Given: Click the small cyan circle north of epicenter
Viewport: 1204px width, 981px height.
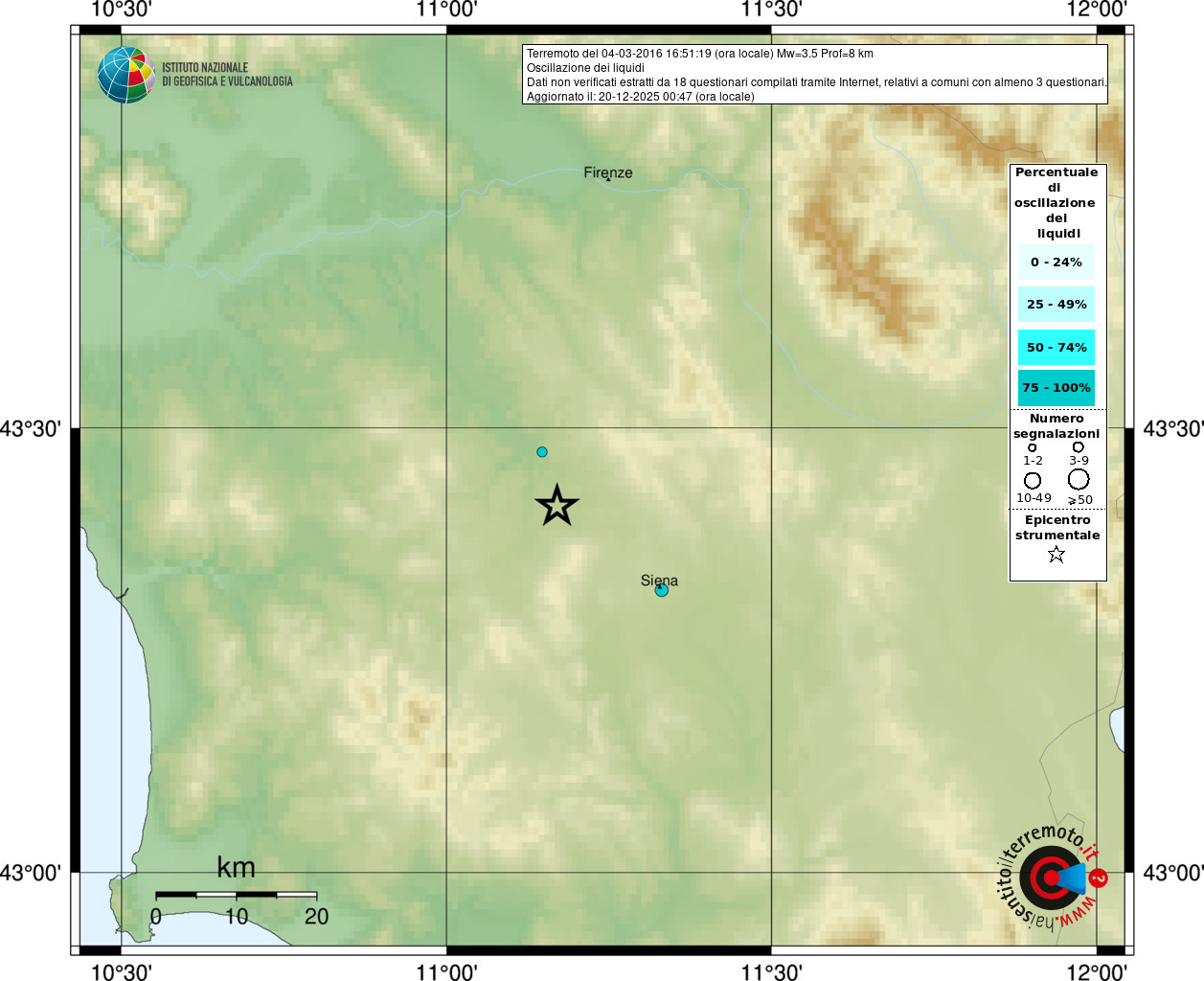Looking at the screenshot, I should 542,451.
